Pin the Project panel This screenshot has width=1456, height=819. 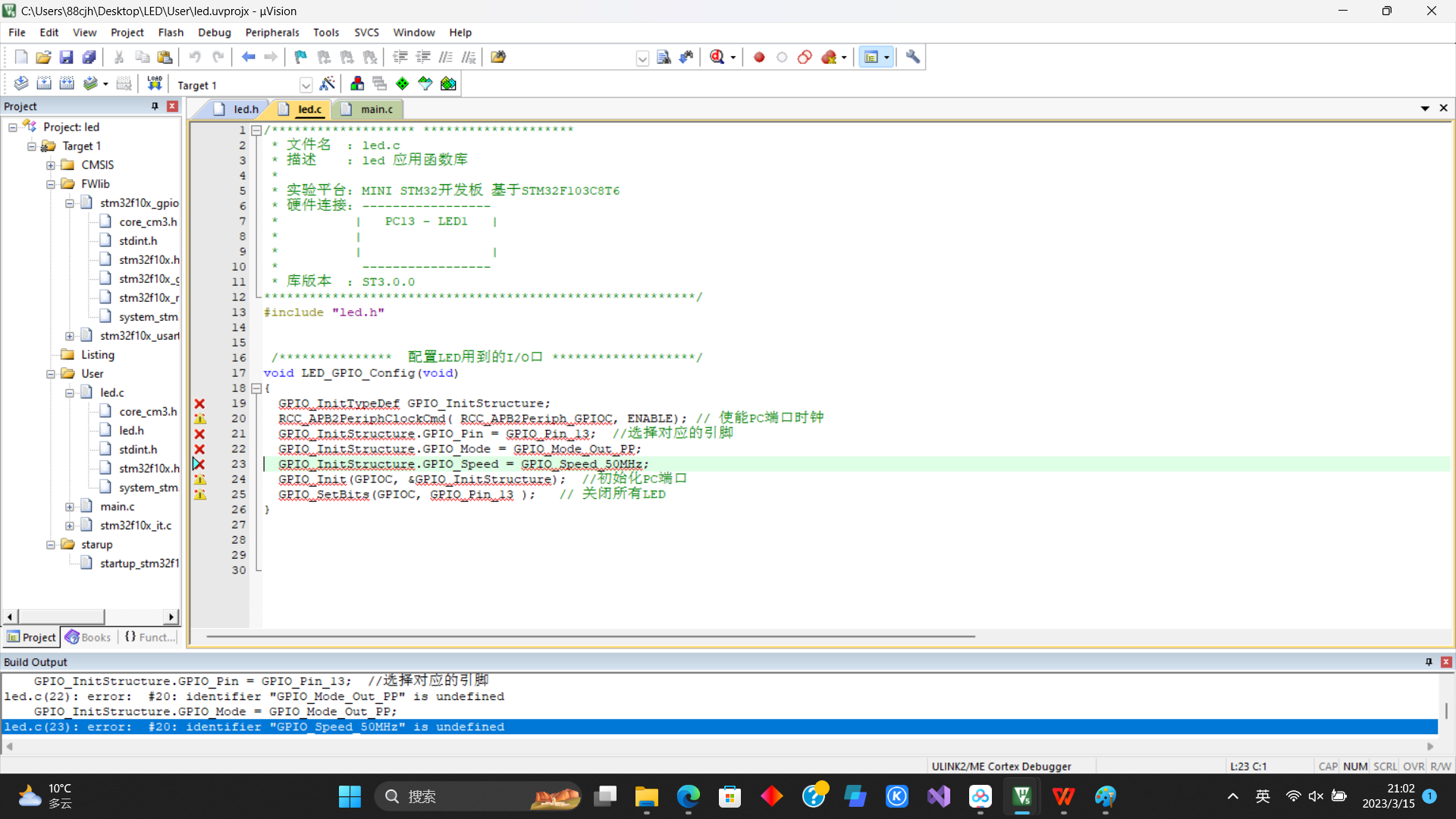pos(155,106)
